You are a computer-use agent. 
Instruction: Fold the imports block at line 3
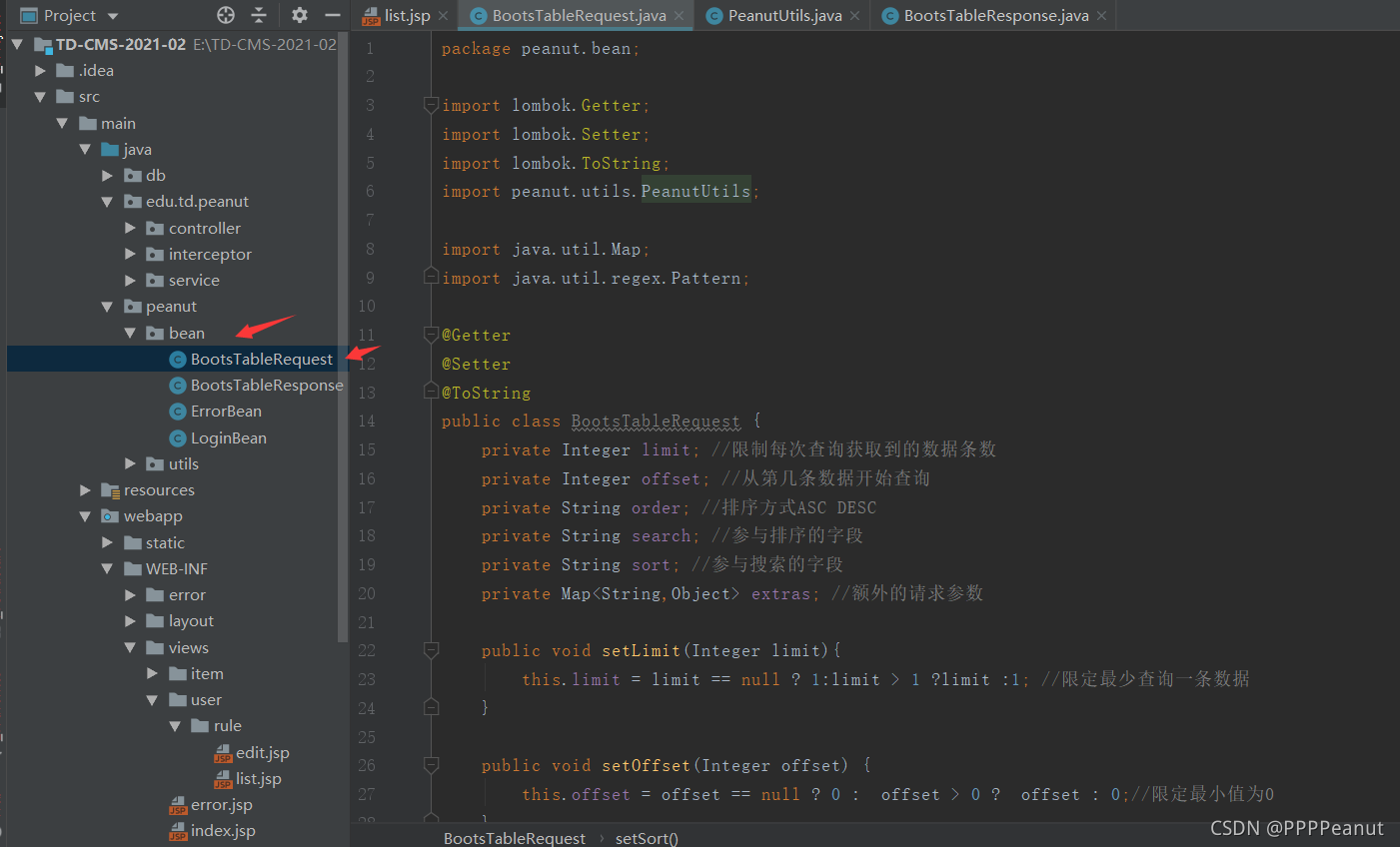click(x=431, y=104)
